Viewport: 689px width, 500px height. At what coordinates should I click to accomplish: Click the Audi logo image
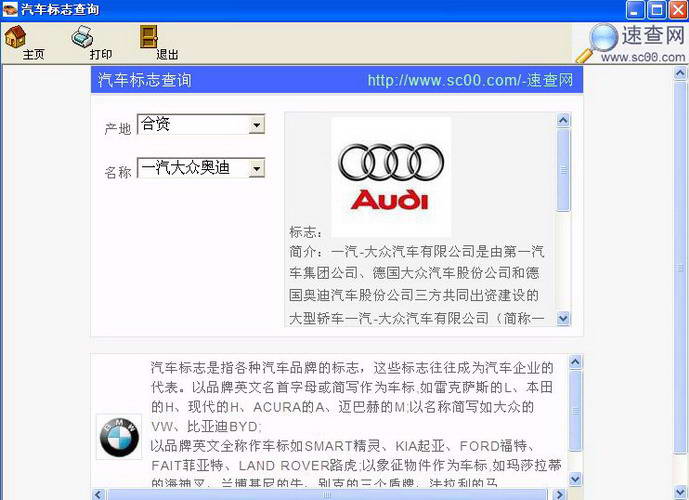[391, 177]
